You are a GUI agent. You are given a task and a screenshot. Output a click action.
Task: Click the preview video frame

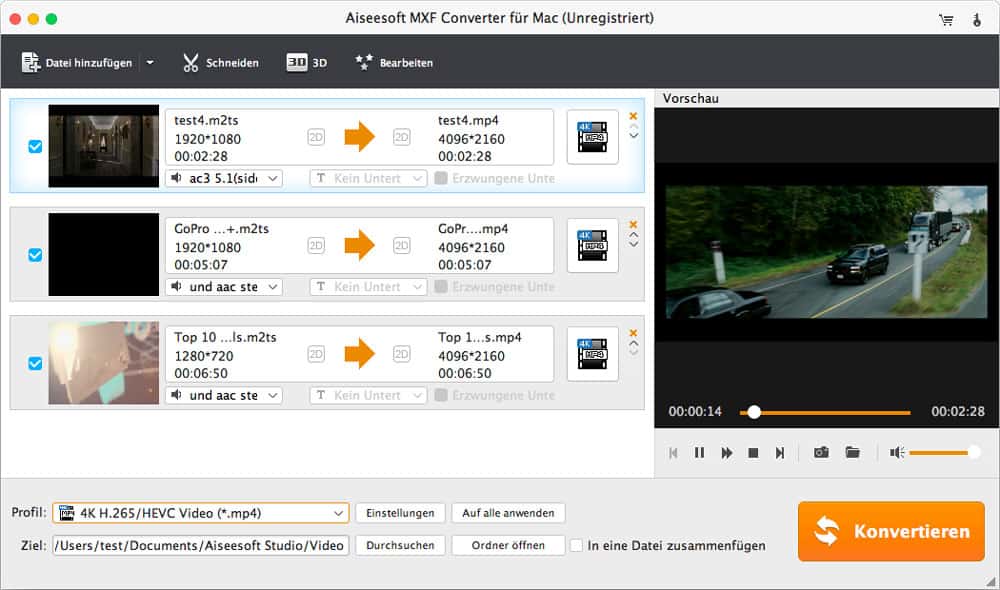click(827, 252)
